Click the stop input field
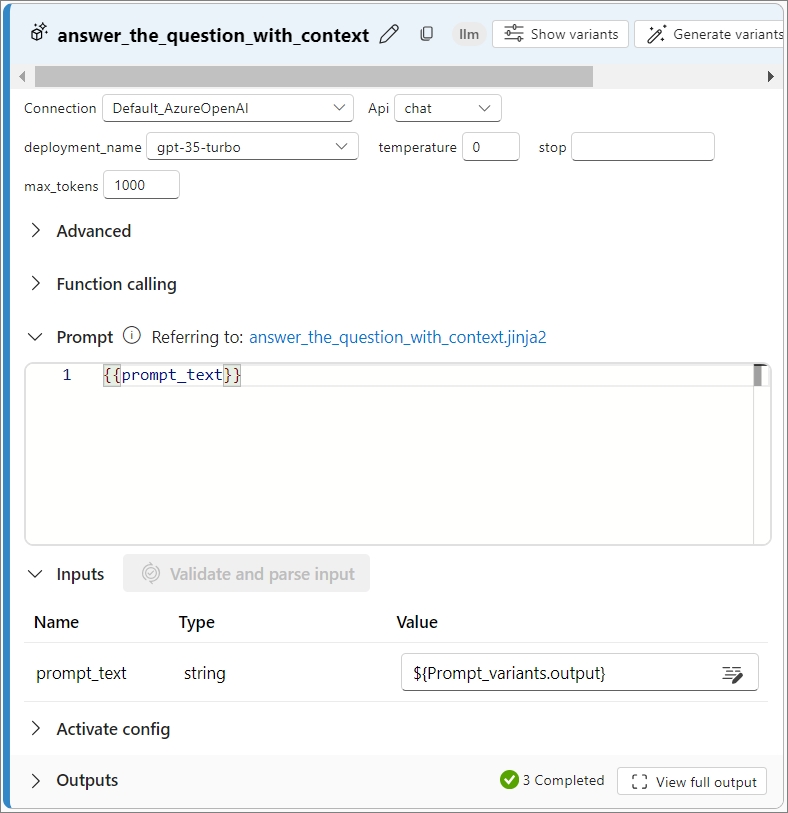The width and height of the screenshot is (788, 813). coord(642,147)
